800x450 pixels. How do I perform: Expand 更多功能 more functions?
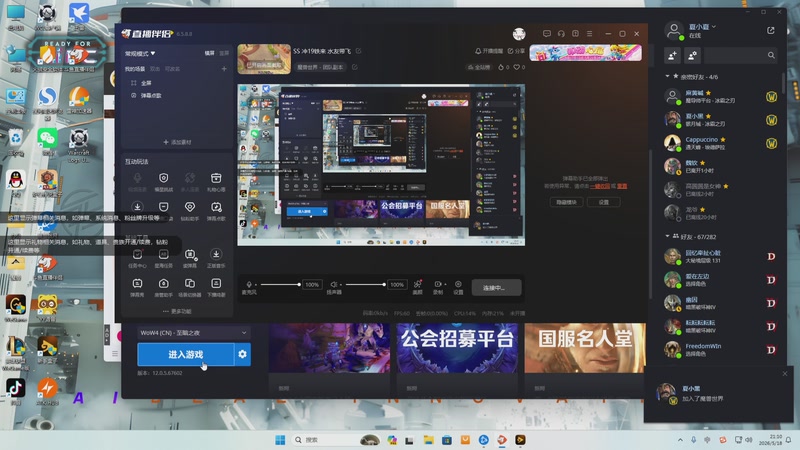point(177,311)
